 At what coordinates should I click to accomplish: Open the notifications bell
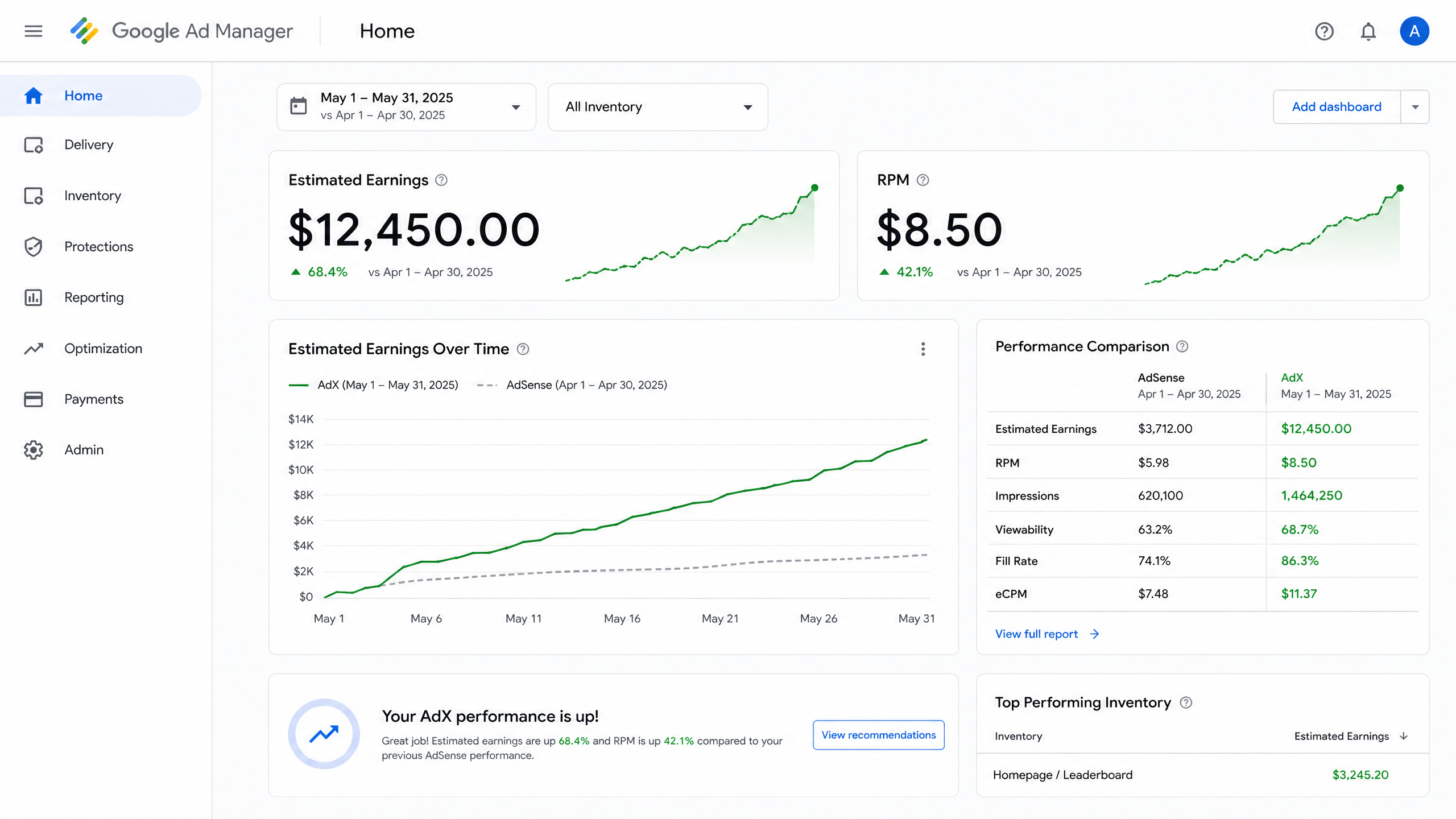[1368, 31]
